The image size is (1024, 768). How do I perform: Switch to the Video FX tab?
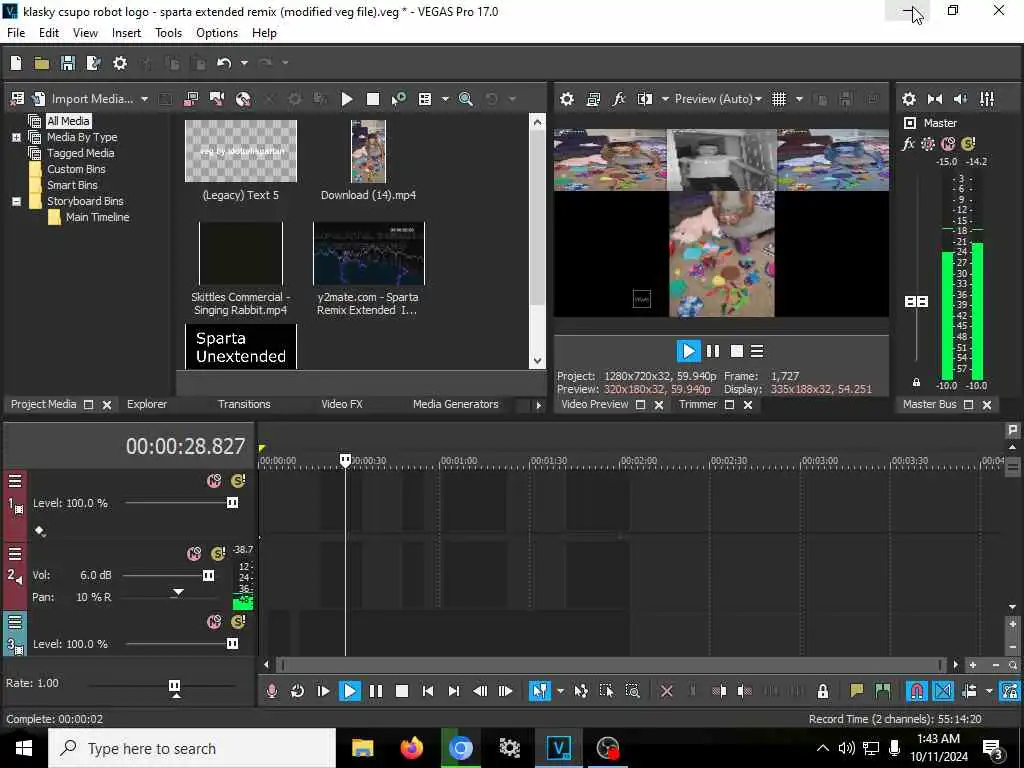[342, 404]
